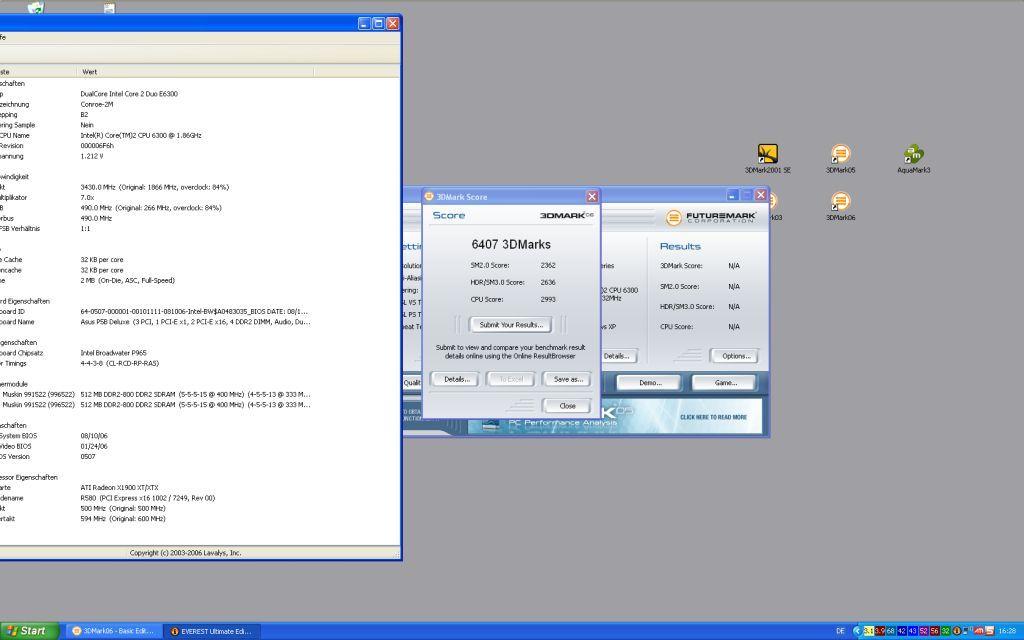The width and height of the screenshot is (1024, 640).
Task: Click the blue 43 tray sensor icon
Action: pos(912,631)
